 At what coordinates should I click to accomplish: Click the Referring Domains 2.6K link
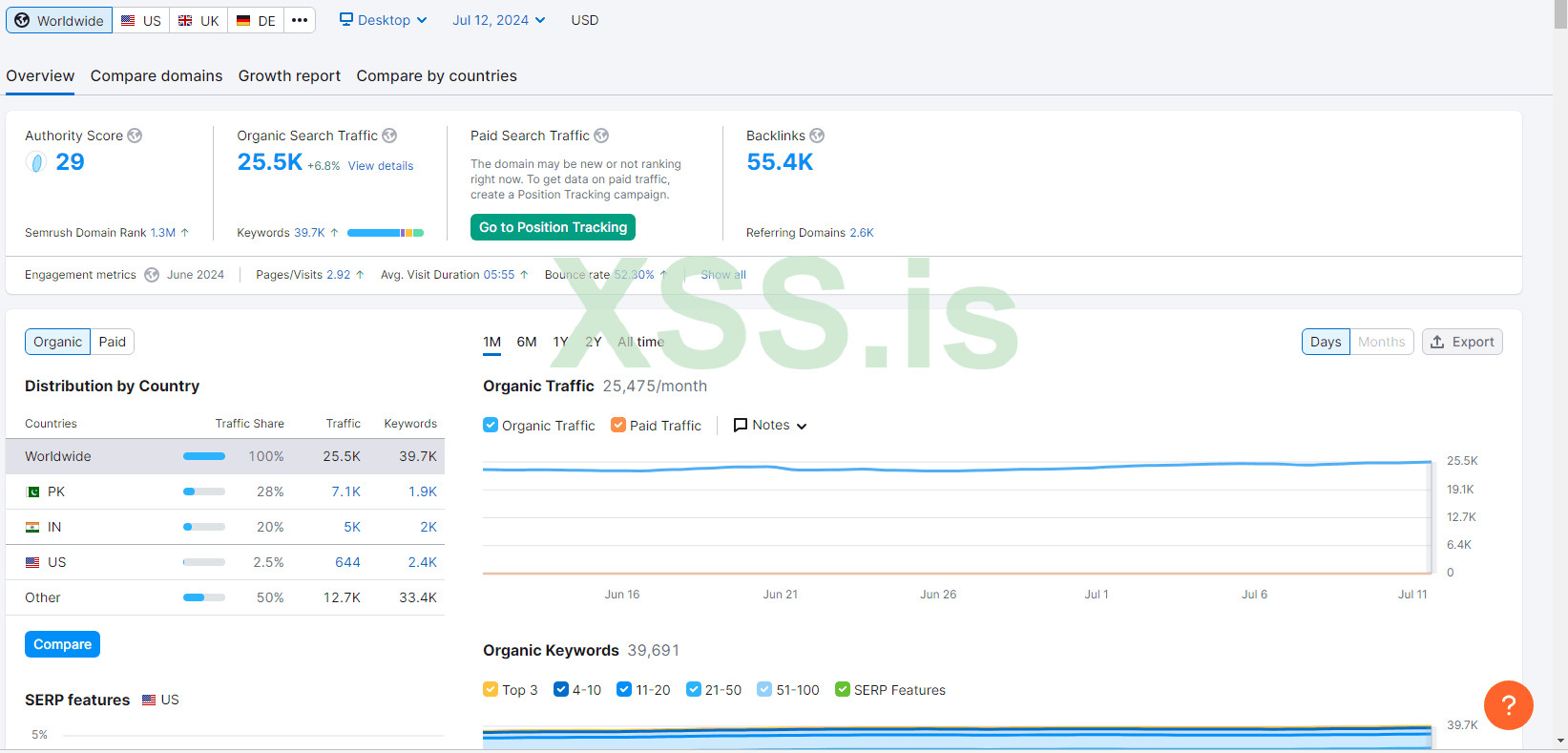click(862, 233)
